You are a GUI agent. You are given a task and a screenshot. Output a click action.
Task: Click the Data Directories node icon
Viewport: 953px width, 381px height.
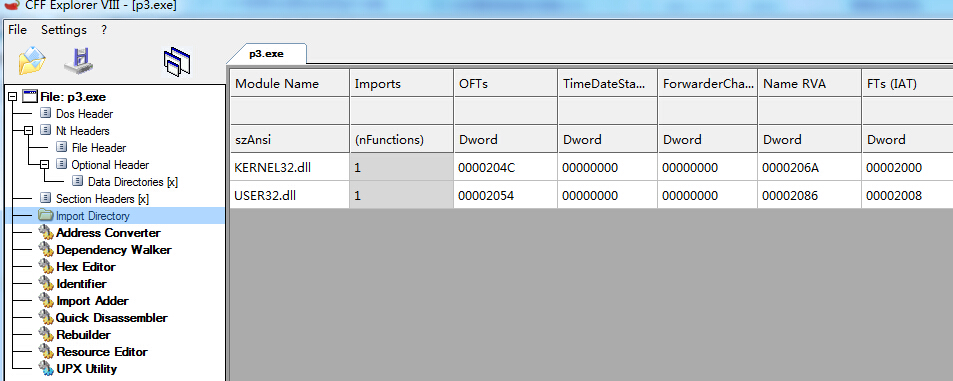point(77,182)
